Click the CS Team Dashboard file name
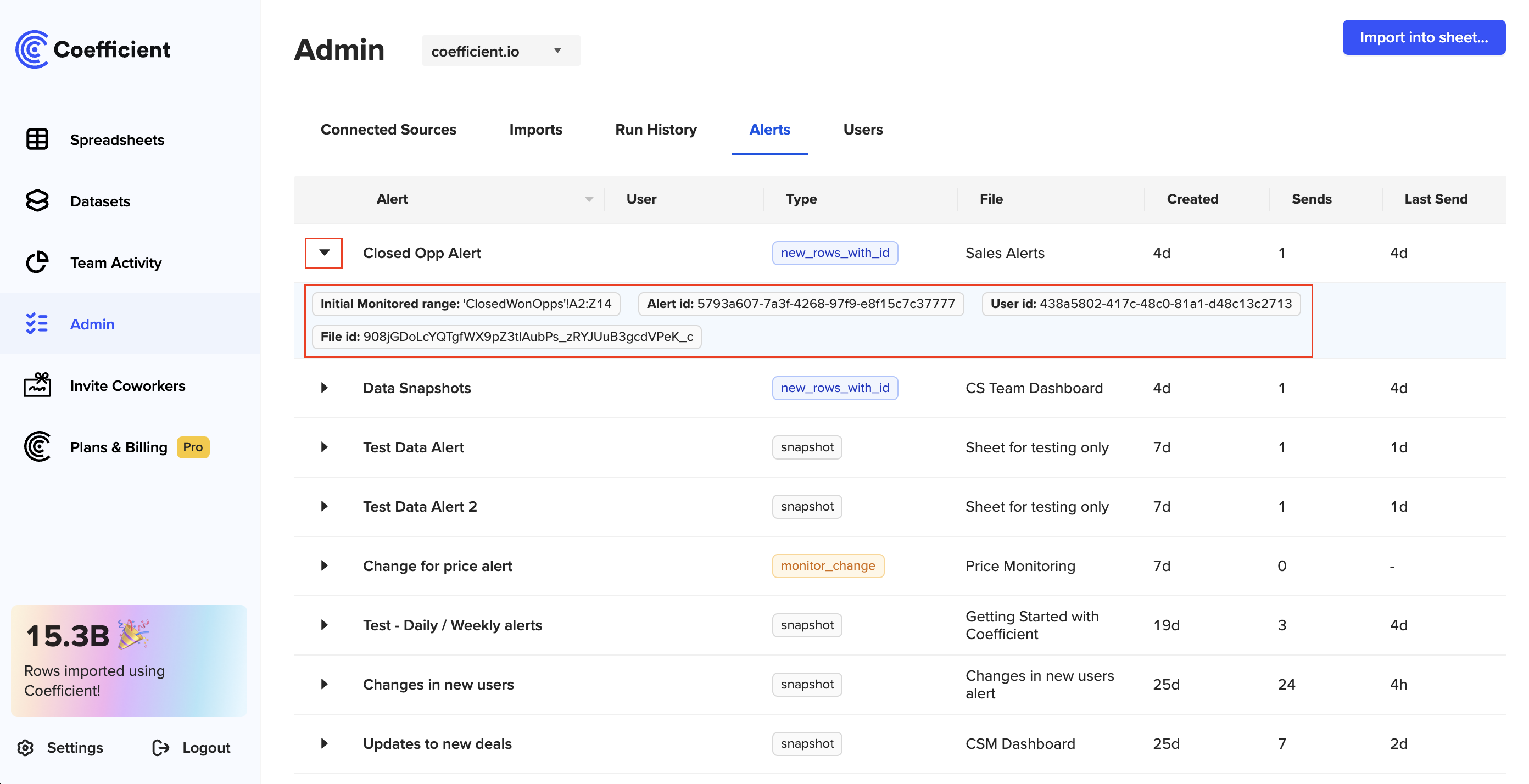 tap(1034, 388)
